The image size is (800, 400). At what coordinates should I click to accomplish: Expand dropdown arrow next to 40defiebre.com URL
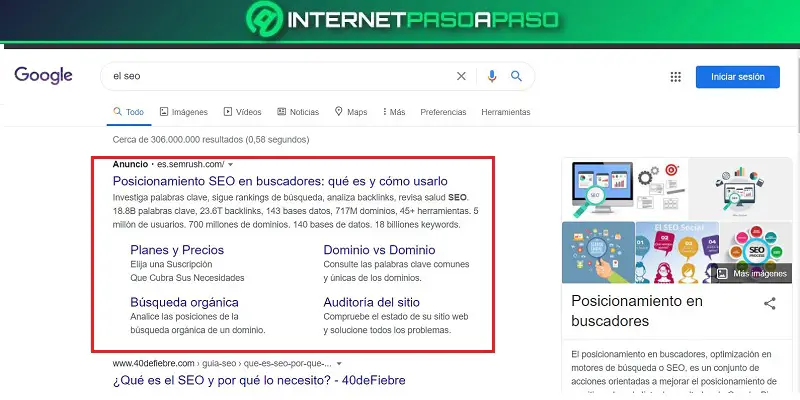(x=339, y=364)
